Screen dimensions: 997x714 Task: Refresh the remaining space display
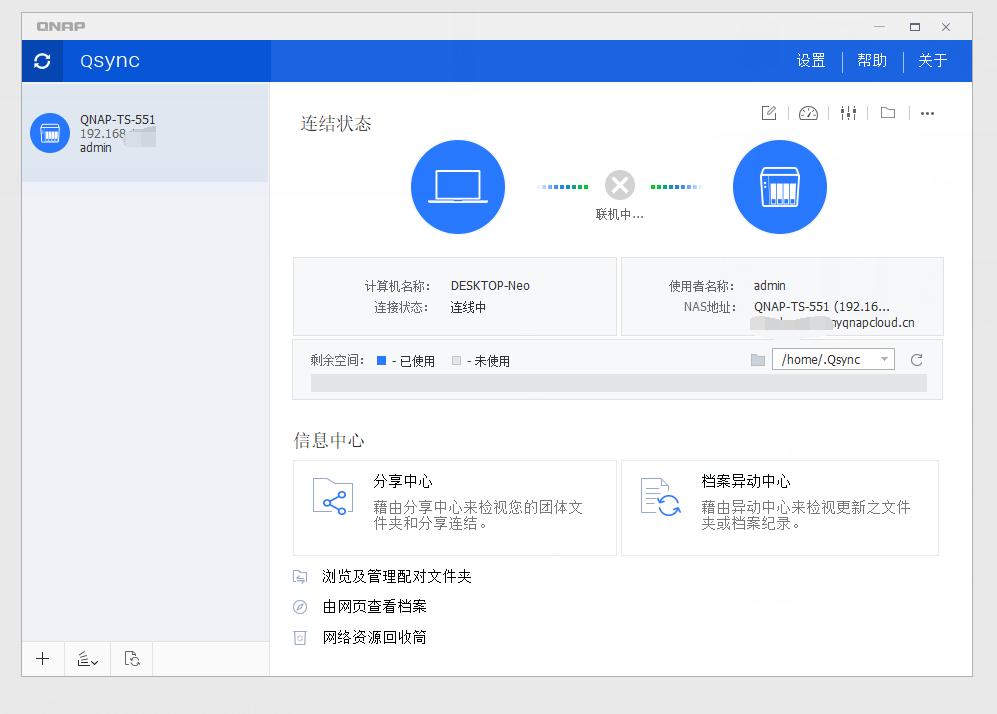[916, 359]
